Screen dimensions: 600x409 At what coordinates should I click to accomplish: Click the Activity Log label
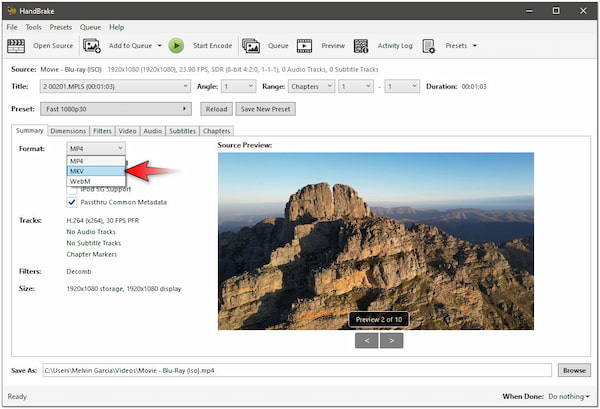coord(395,46)
